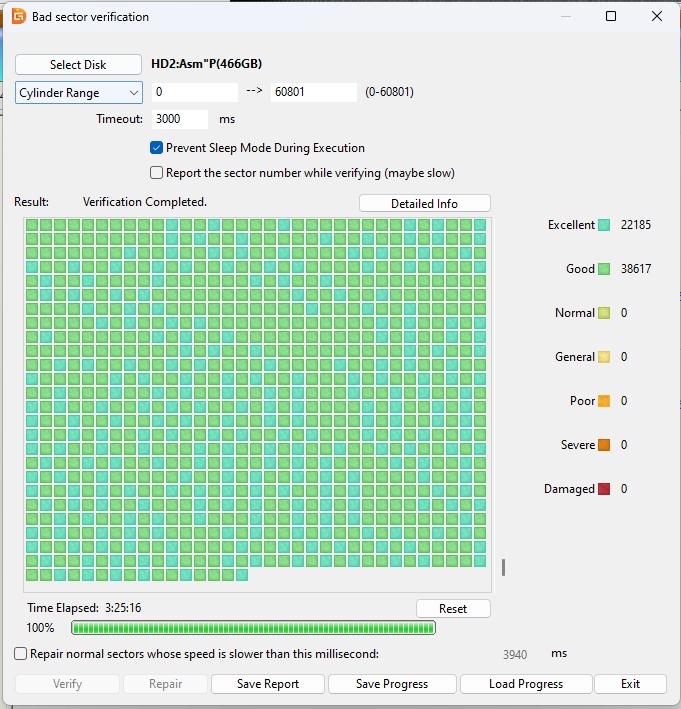The width and height of the screenshot is (681, 709).
Task: Check Repair normal sectors slower than millisecond
Action: click(x=21, y=654)
